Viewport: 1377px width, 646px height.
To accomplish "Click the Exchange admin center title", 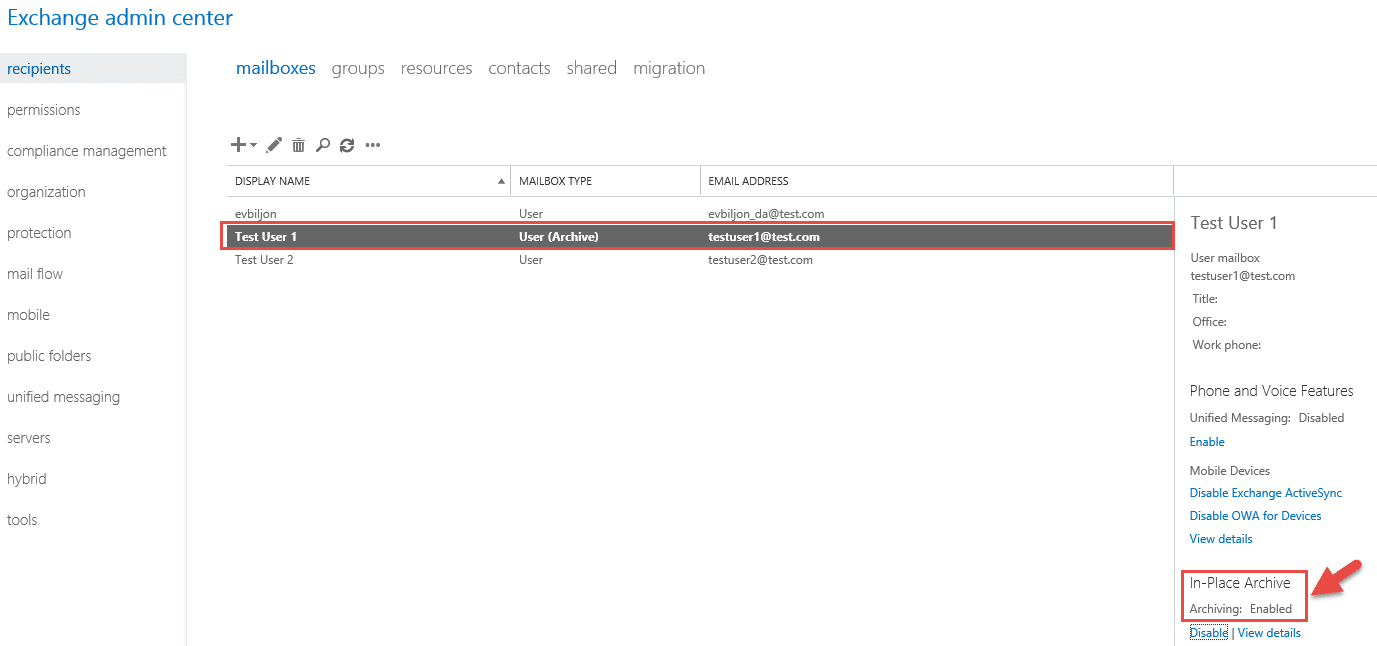I will tap(120, 17).
